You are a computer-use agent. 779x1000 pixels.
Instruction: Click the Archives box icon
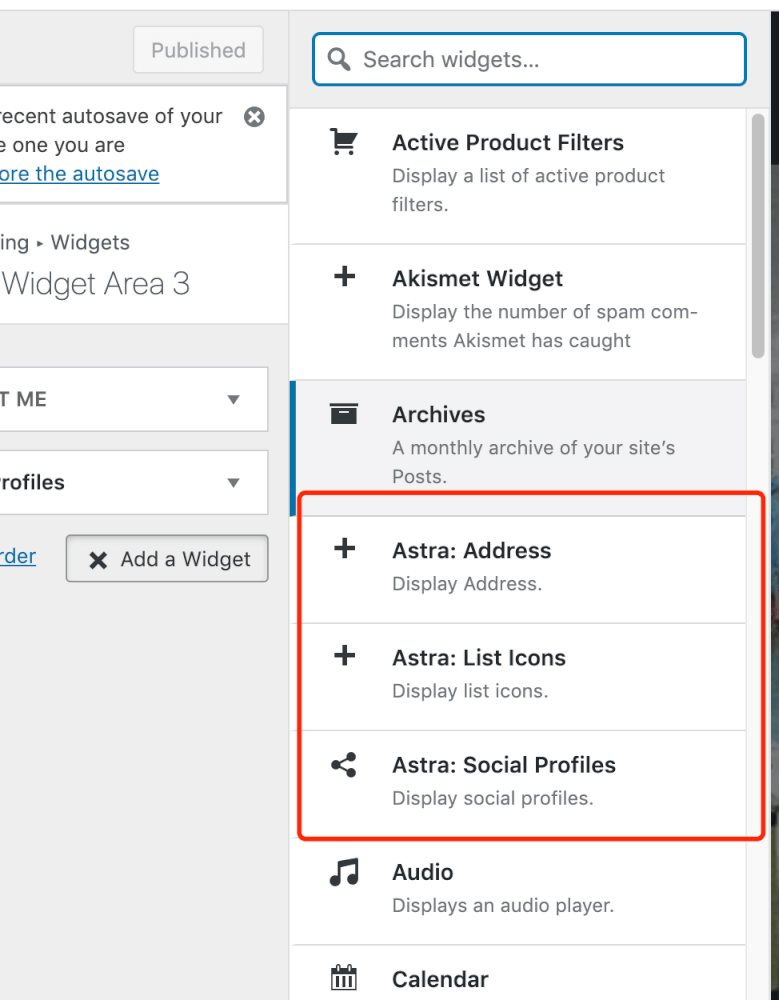click(x=343, y=414)
